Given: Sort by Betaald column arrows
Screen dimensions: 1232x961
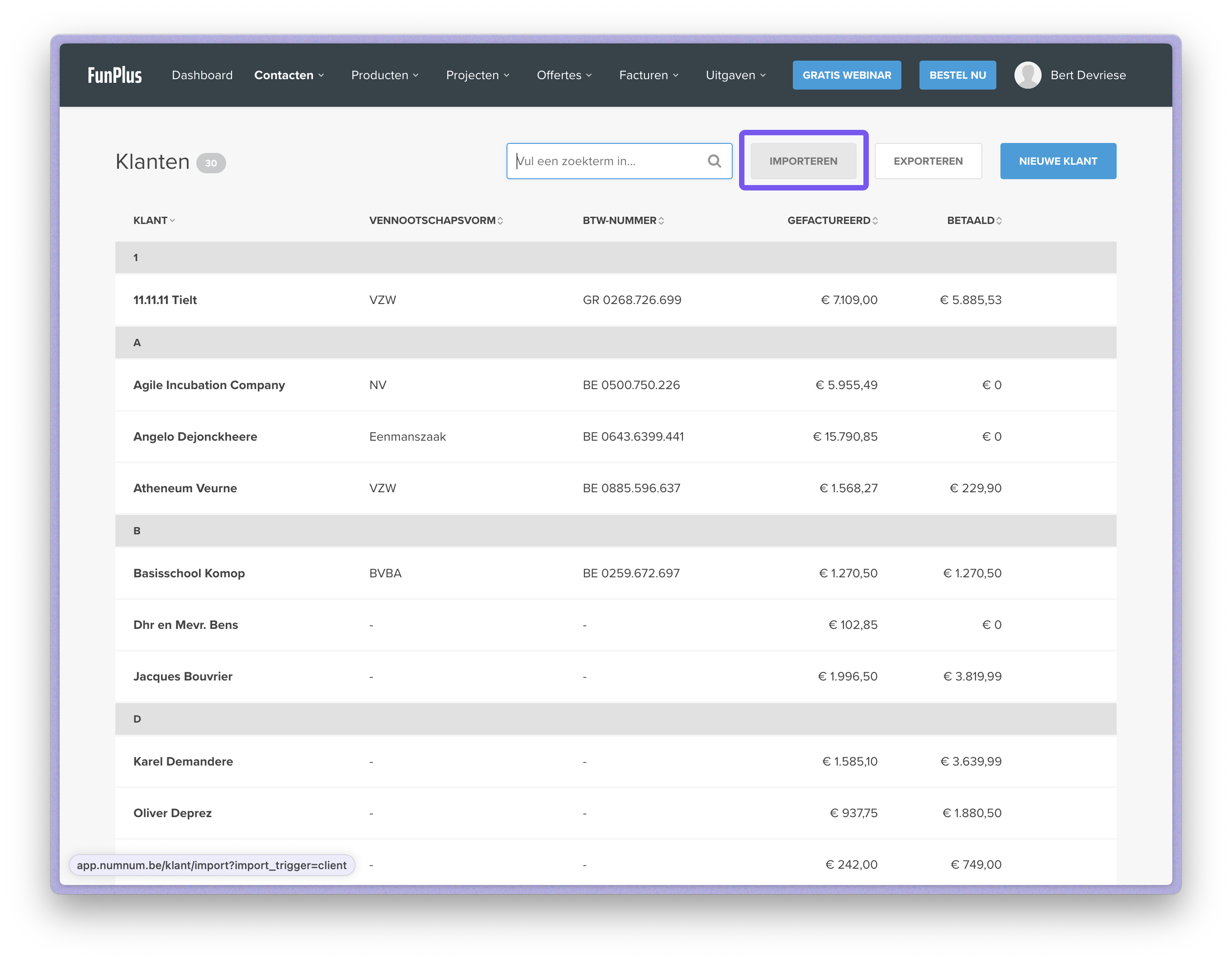Looking at the screenshot, I should [x=999, y=221].
